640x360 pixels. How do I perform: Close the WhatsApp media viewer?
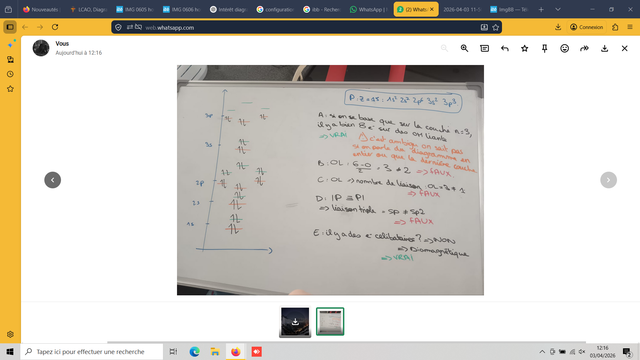[624, 48]
